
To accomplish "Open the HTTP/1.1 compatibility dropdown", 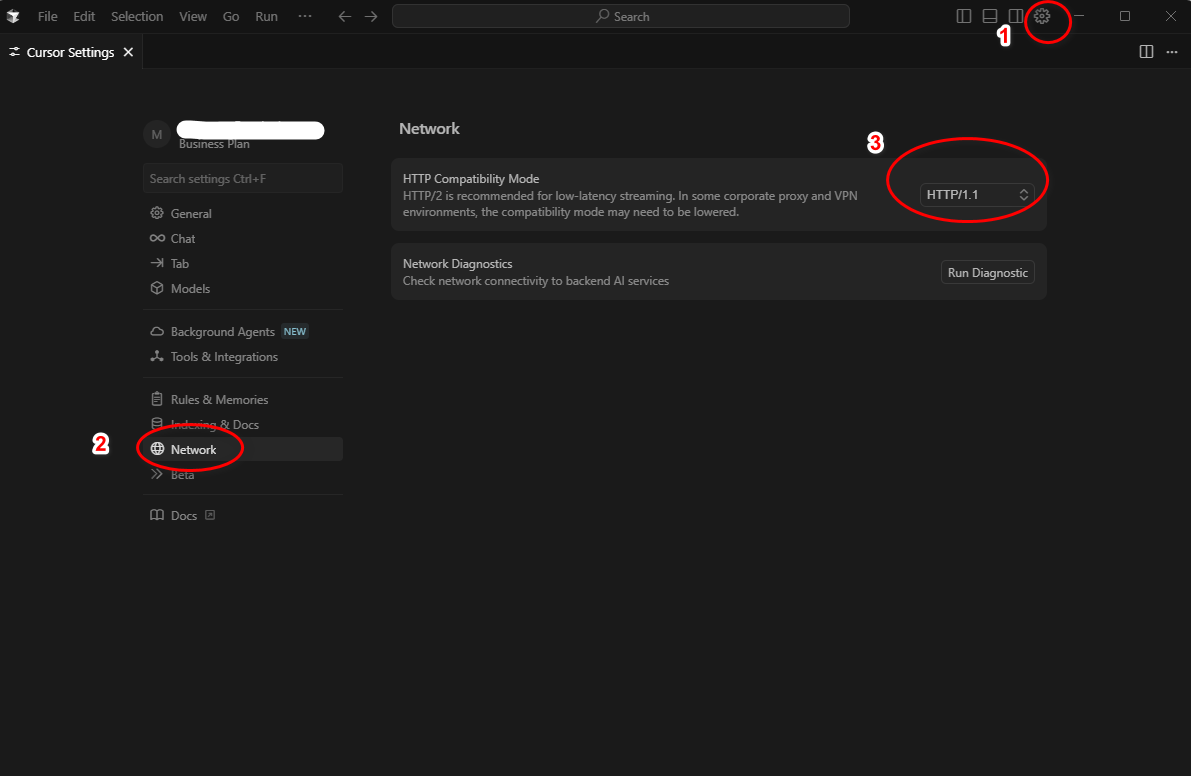I will point(977,194).
